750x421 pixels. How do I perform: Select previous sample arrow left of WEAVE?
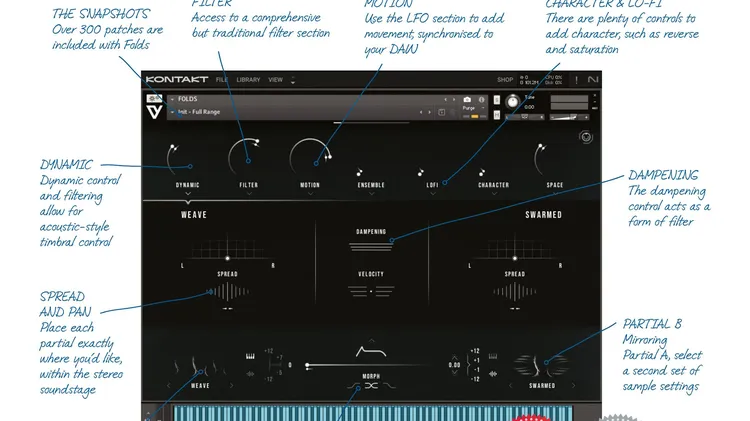coord(168,386)
